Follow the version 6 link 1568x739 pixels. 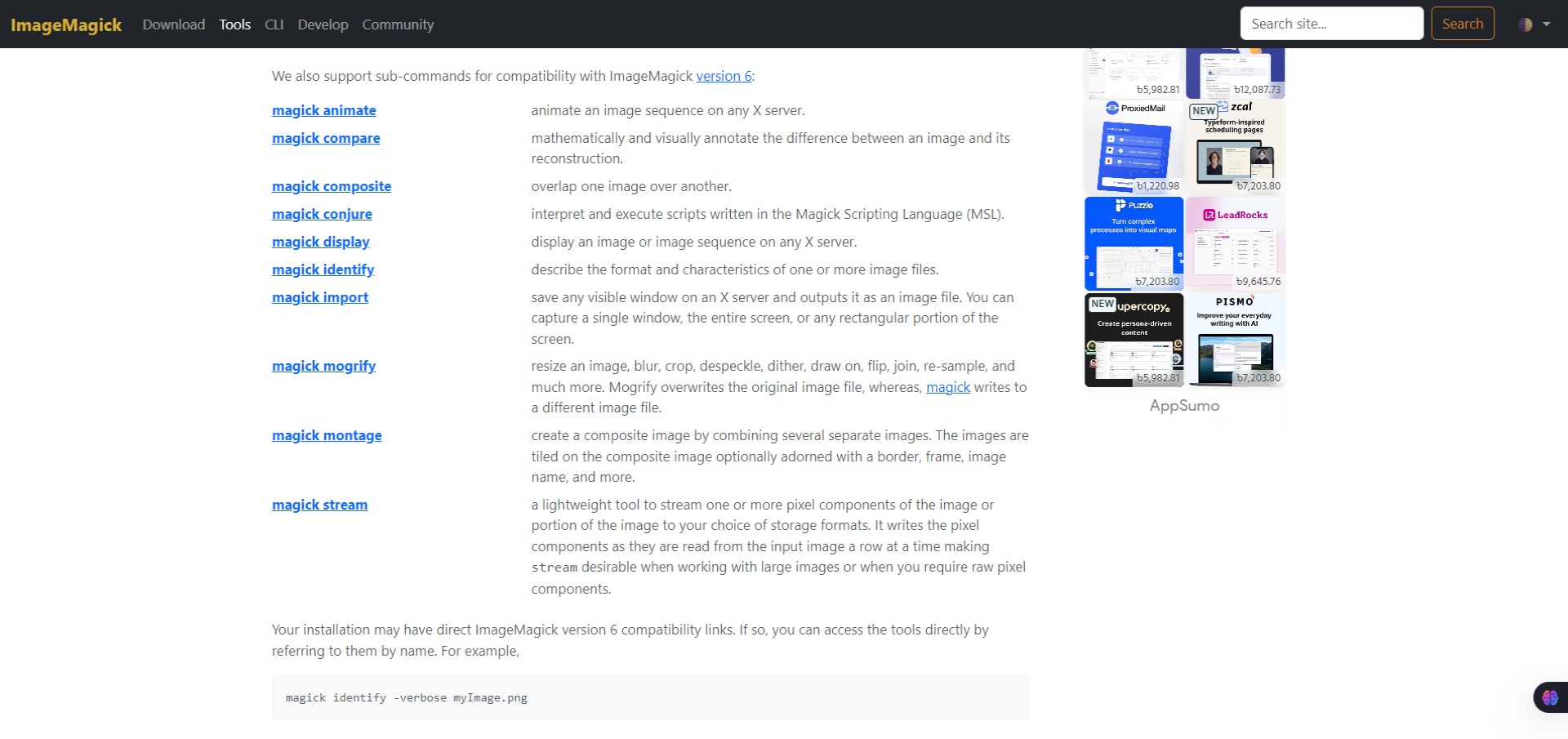point(724,76)
